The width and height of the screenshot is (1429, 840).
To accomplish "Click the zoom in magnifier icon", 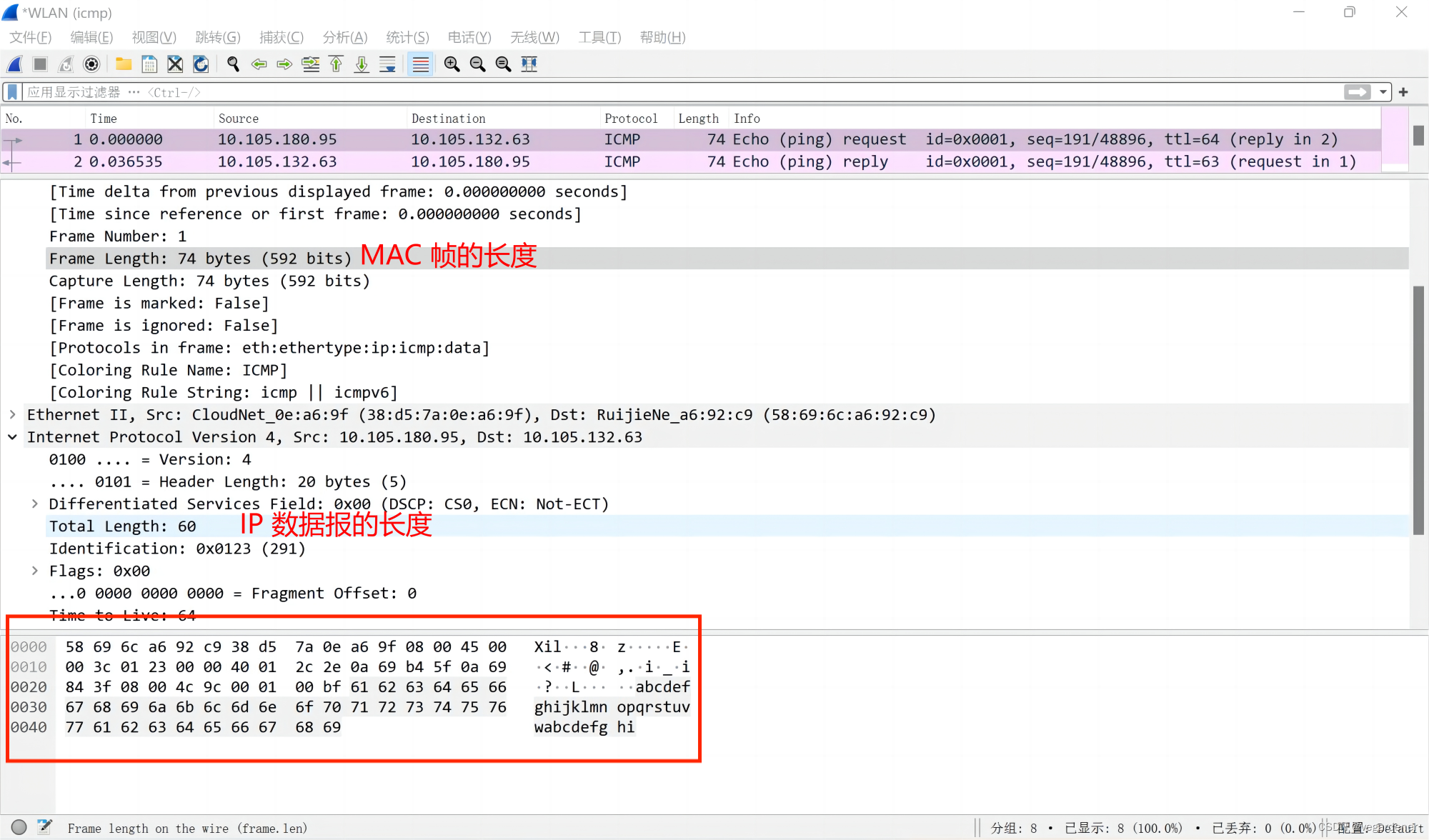I will click(452, 64).
